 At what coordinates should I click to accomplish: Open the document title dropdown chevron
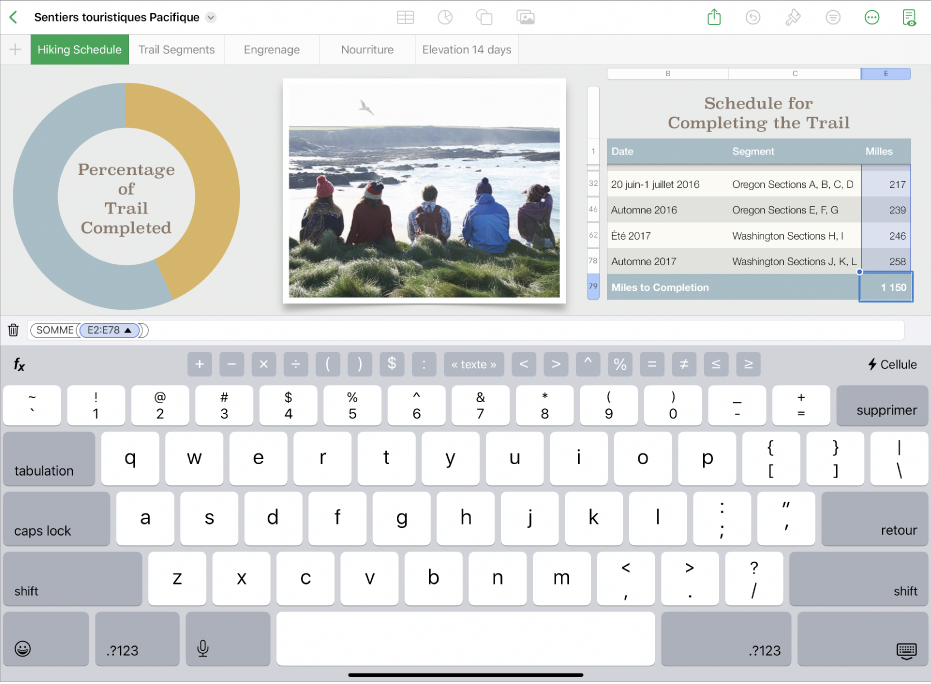(211, 17)
